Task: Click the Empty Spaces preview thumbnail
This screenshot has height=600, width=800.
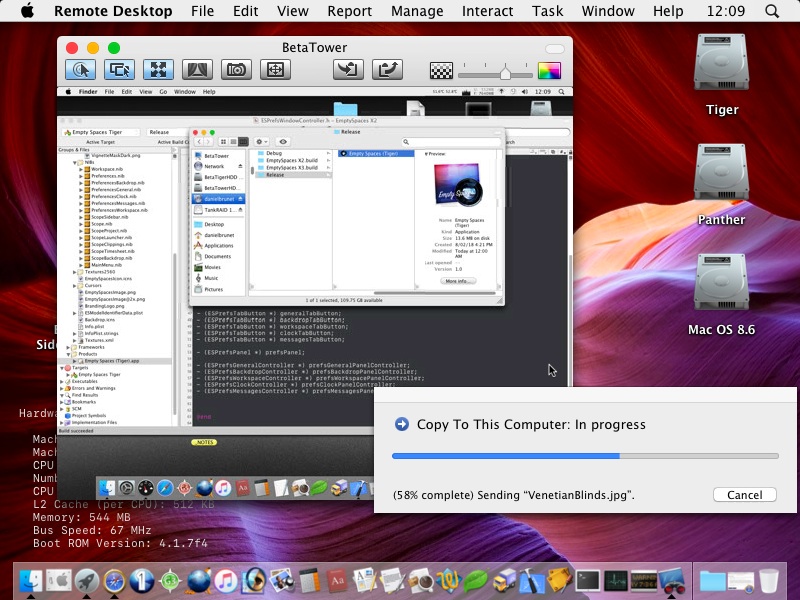Action: click(x=457, y=185)
